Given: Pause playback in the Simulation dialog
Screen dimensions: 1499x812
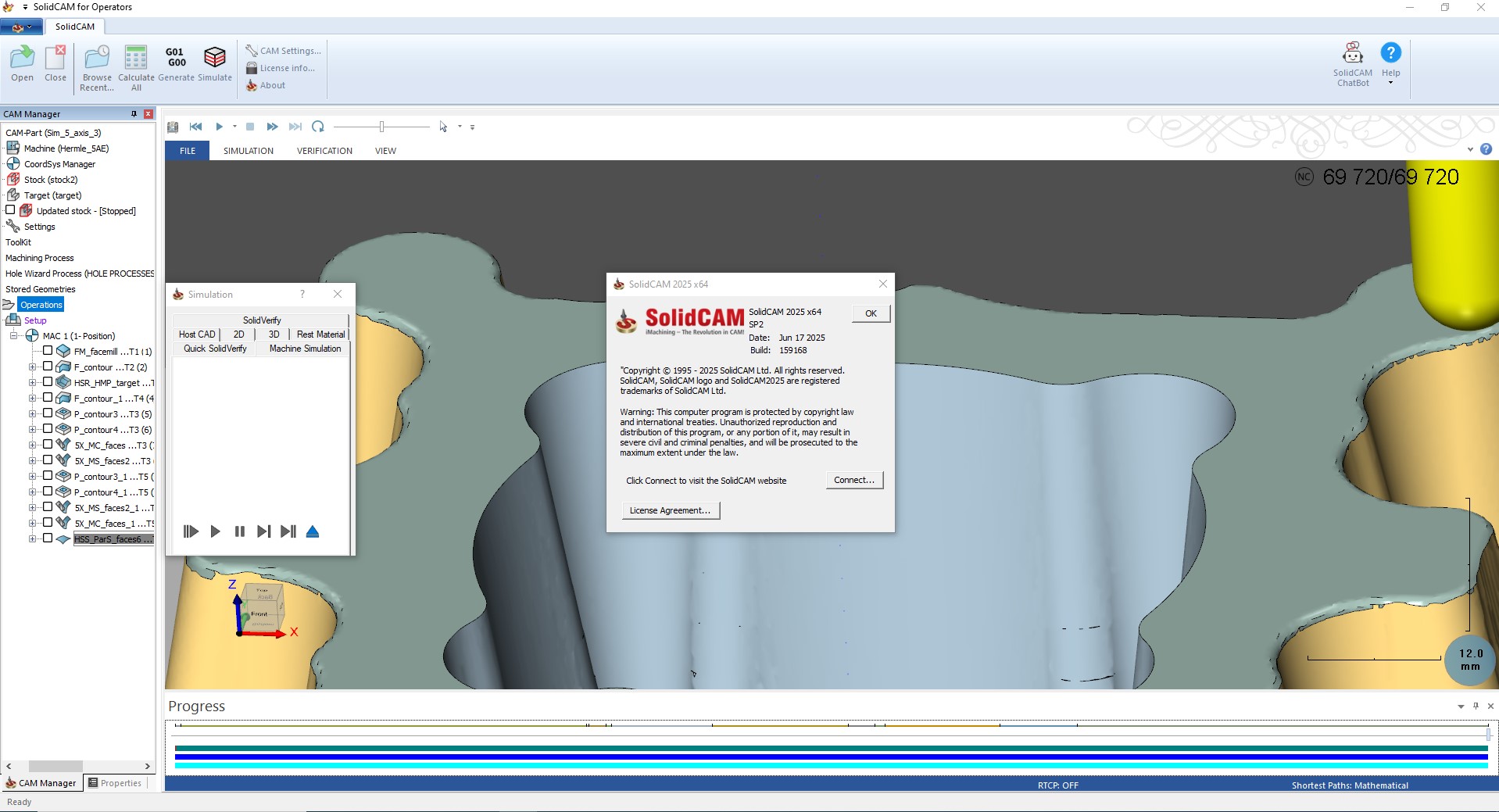Looking at the screenshot, I should coord(240,531).
